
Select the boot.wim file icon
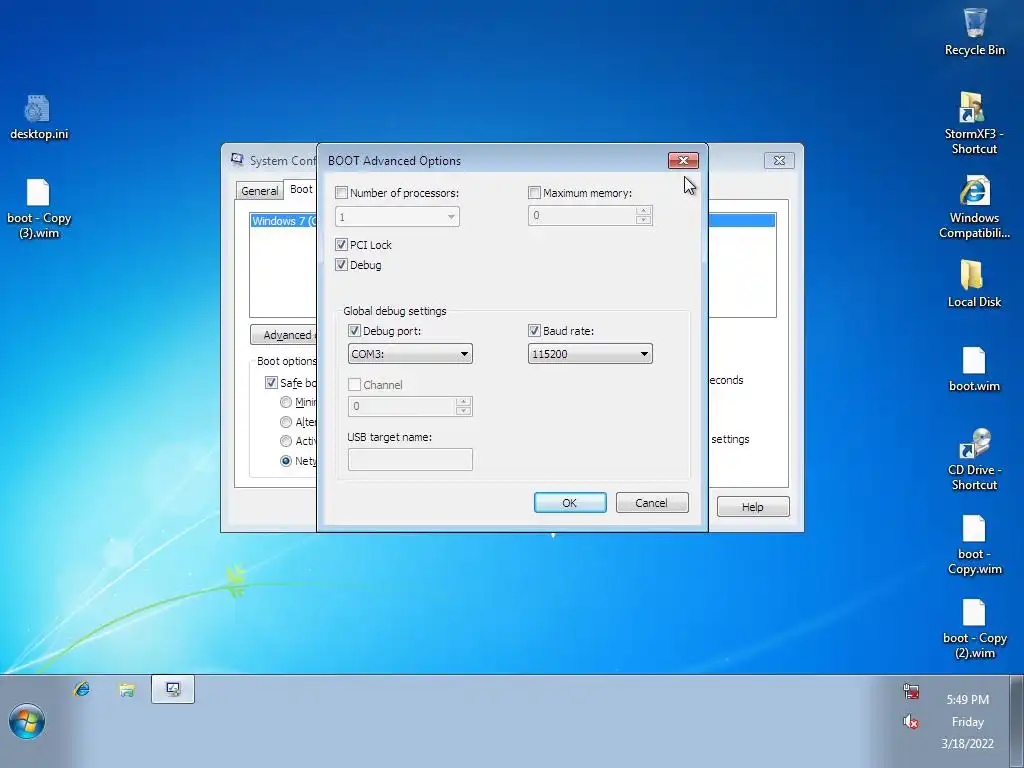coord(974,368)
